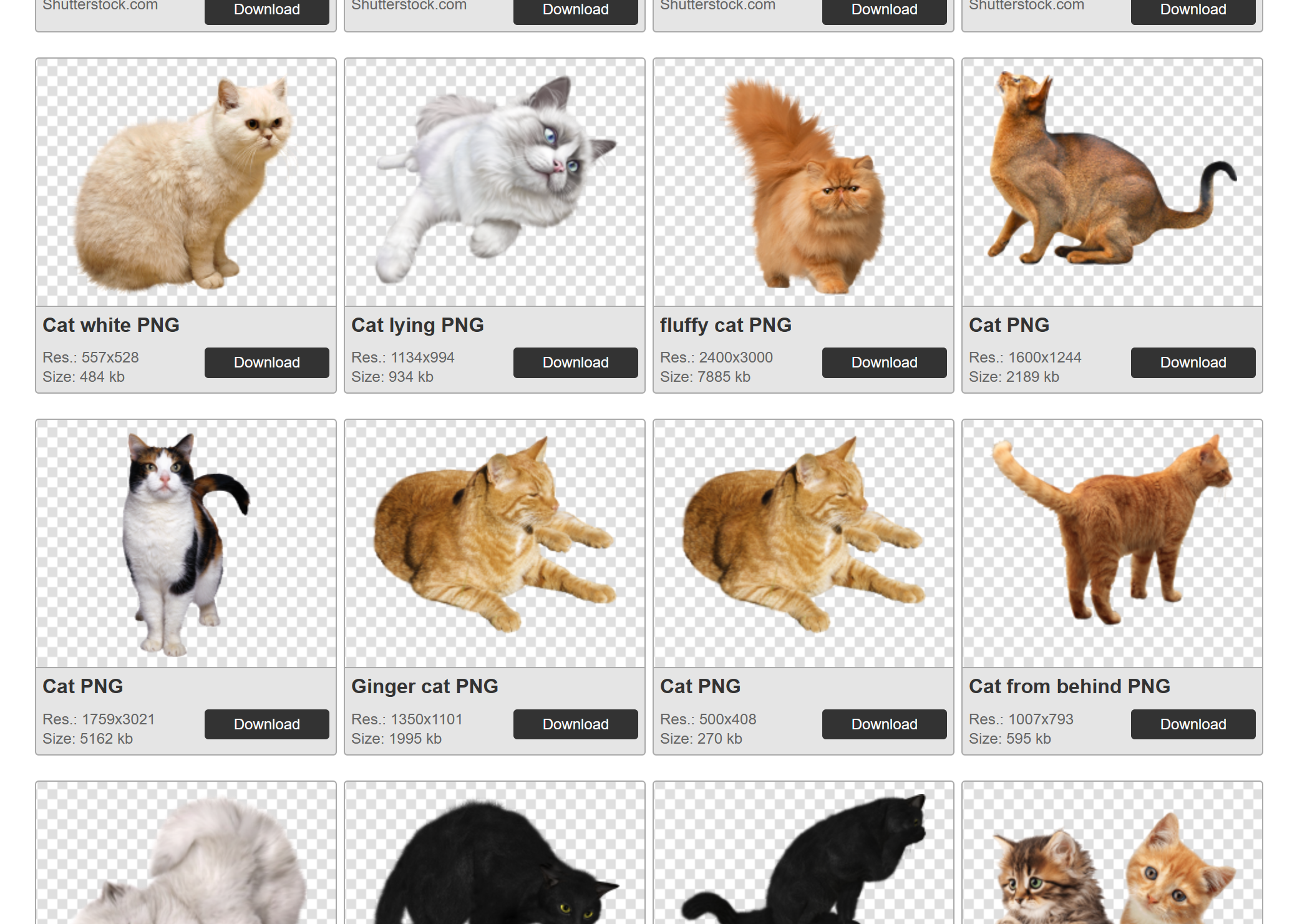Download the Ginger cat PNG

(x=575, y=724)
